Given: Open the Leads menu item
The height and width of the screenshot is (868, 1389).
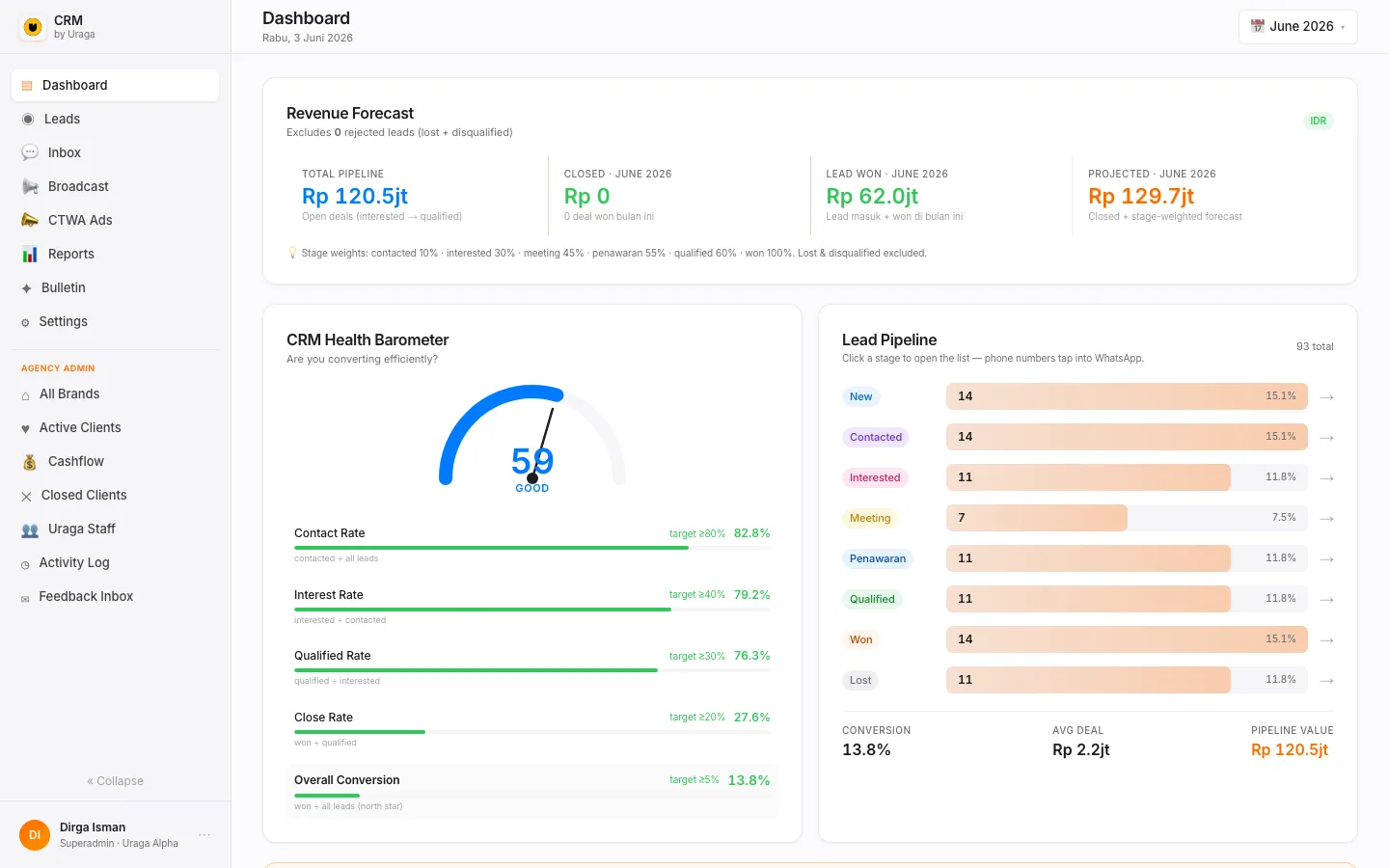Looking at the screenshot, I should coord(115,119).
